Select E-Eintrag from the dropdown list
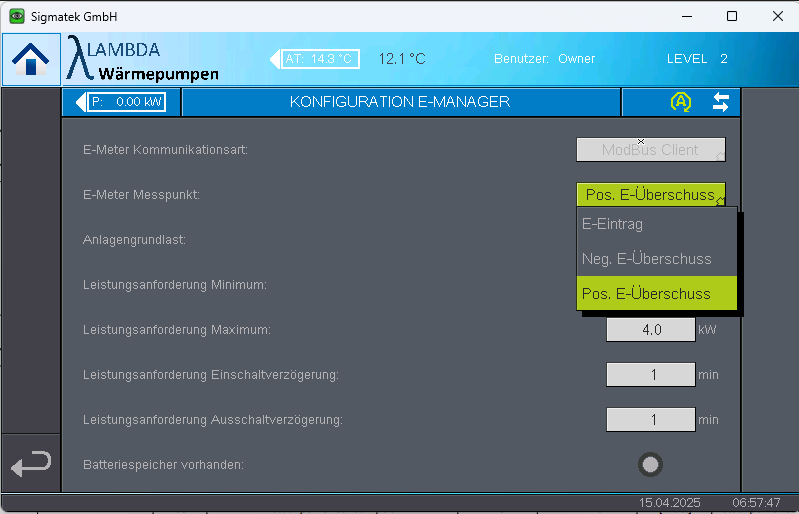This screenshot has height=514, width=799. 657,224
